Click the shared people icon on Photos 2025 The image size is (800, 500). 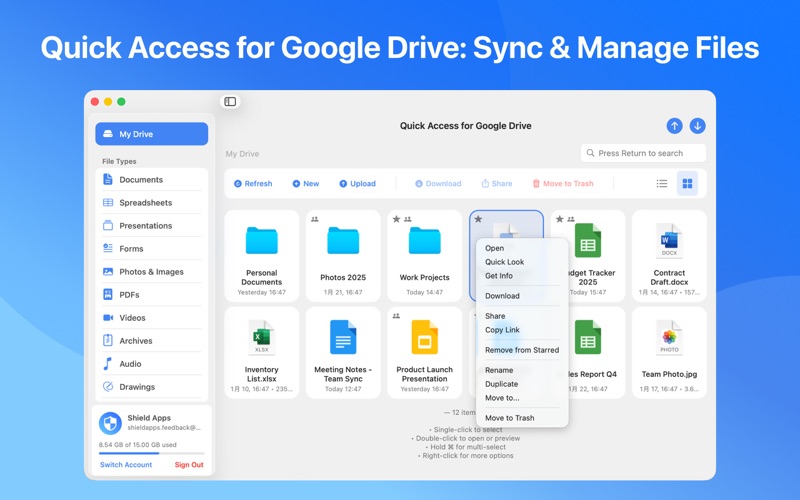pos(315,219)
